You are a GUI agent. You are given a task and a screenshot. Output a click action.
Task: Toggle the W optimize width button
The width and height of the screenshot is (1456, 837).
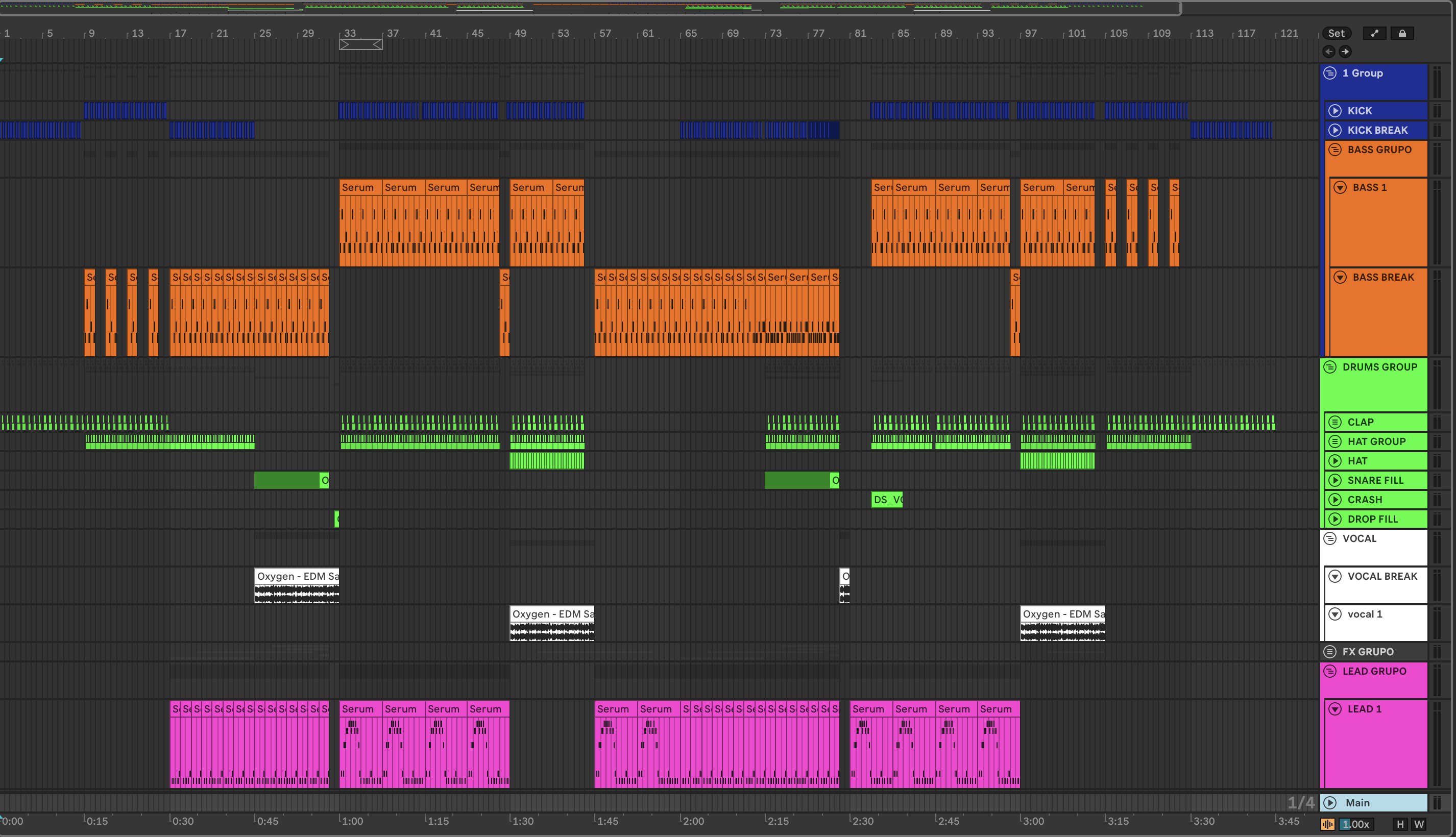1419,824
